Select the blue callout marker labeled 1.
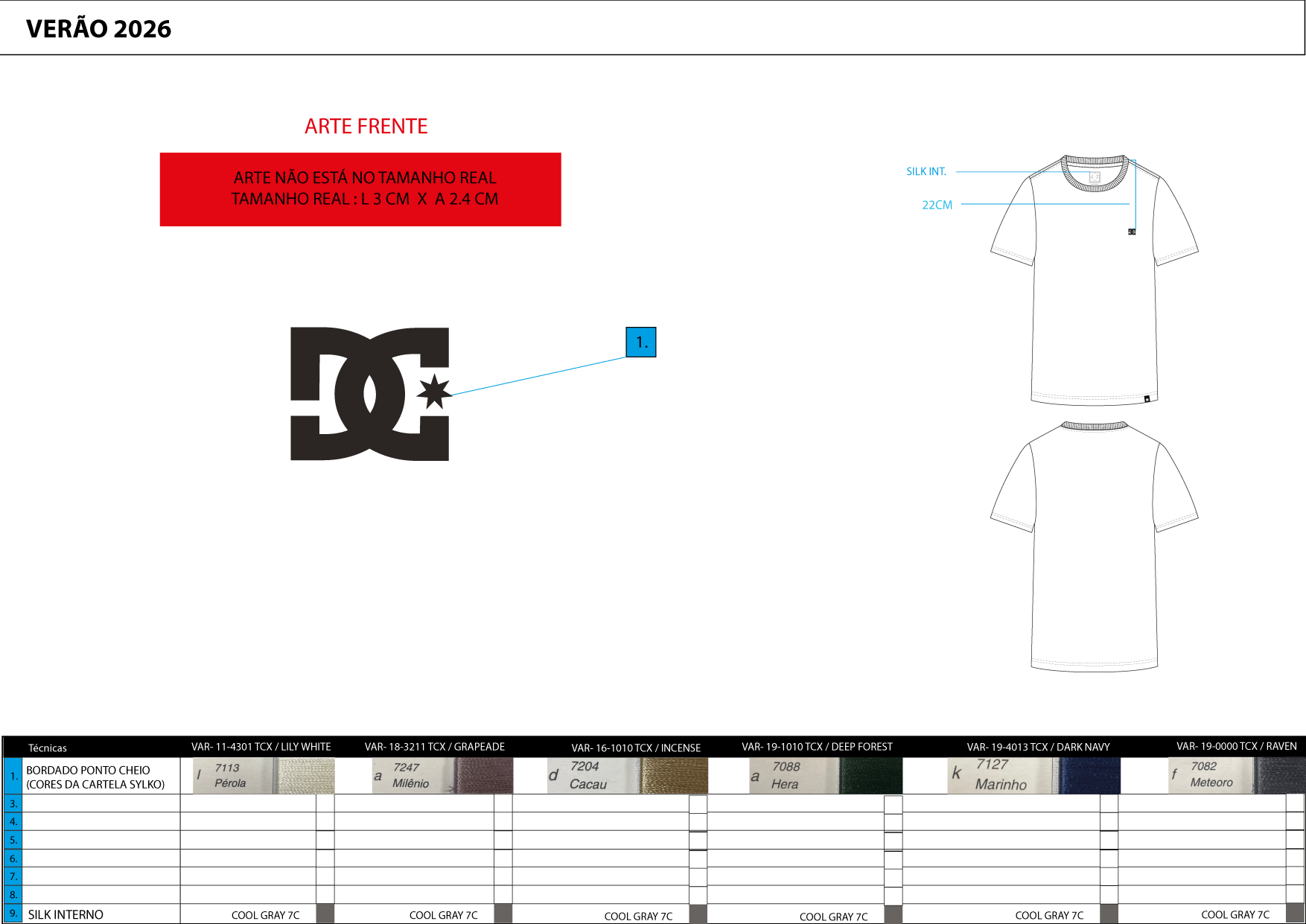Image resolution: width=1306 pixels, height=924 pixels. tap(640, 342)
